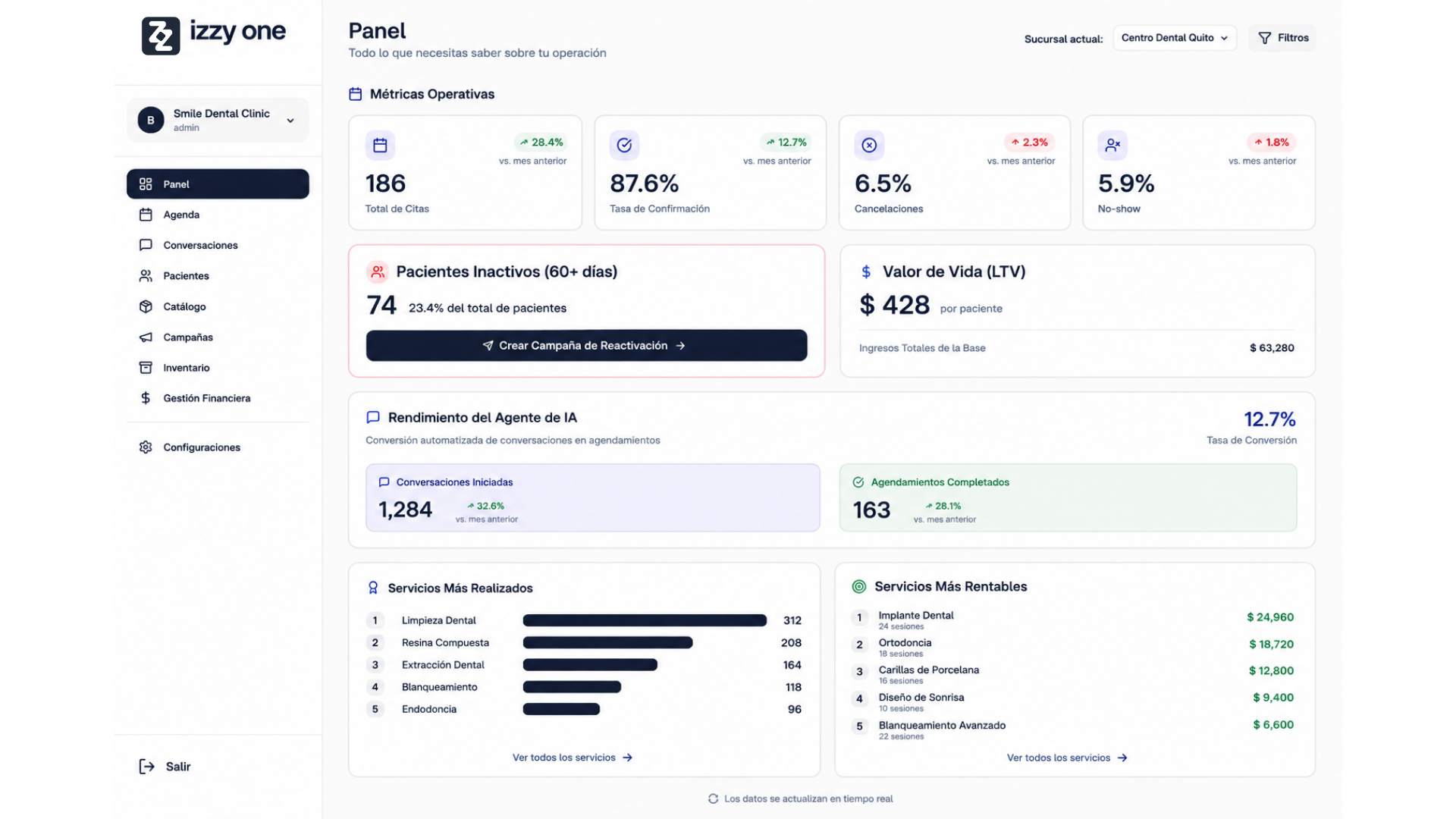Click the Valor de Vida dollar icon
The width and height of the screenshot is (1456, 819).
pos(866,271)
